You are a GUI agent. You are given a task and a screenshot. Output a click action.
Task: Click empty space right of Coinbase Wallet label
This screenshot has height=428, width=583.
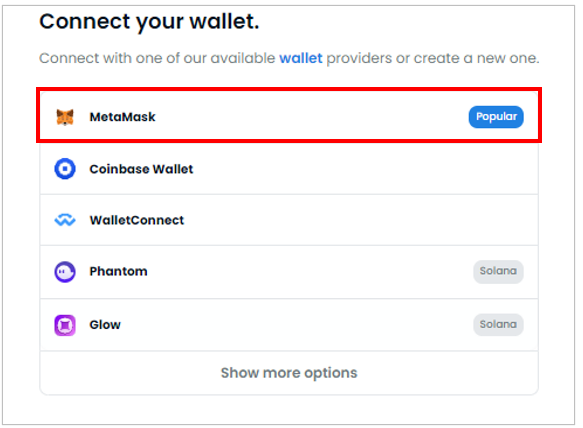[x=364, y=169]
